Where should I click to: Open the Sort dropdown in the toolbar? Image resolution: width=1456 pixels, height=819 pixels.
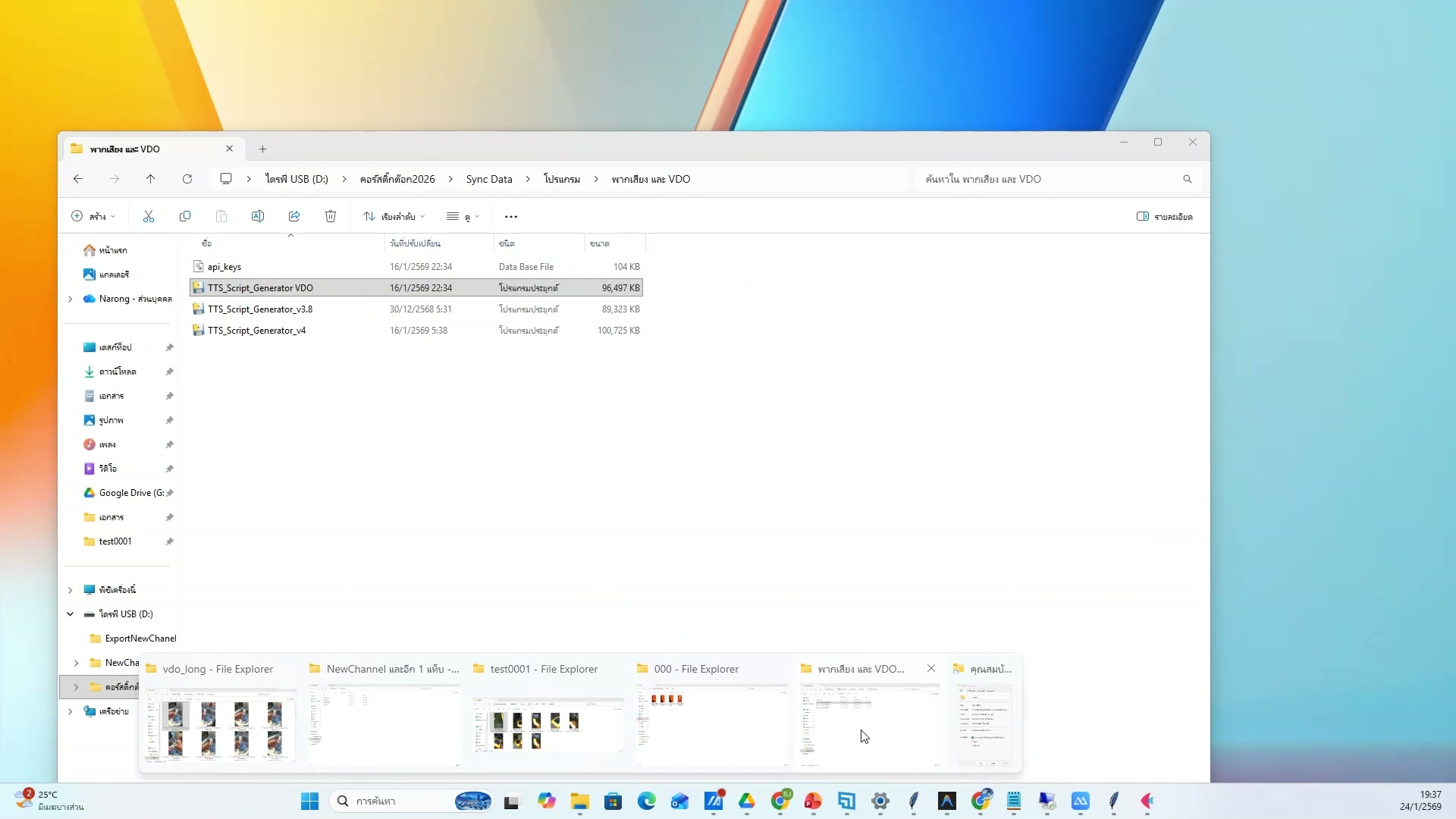[x=394, y=217]
